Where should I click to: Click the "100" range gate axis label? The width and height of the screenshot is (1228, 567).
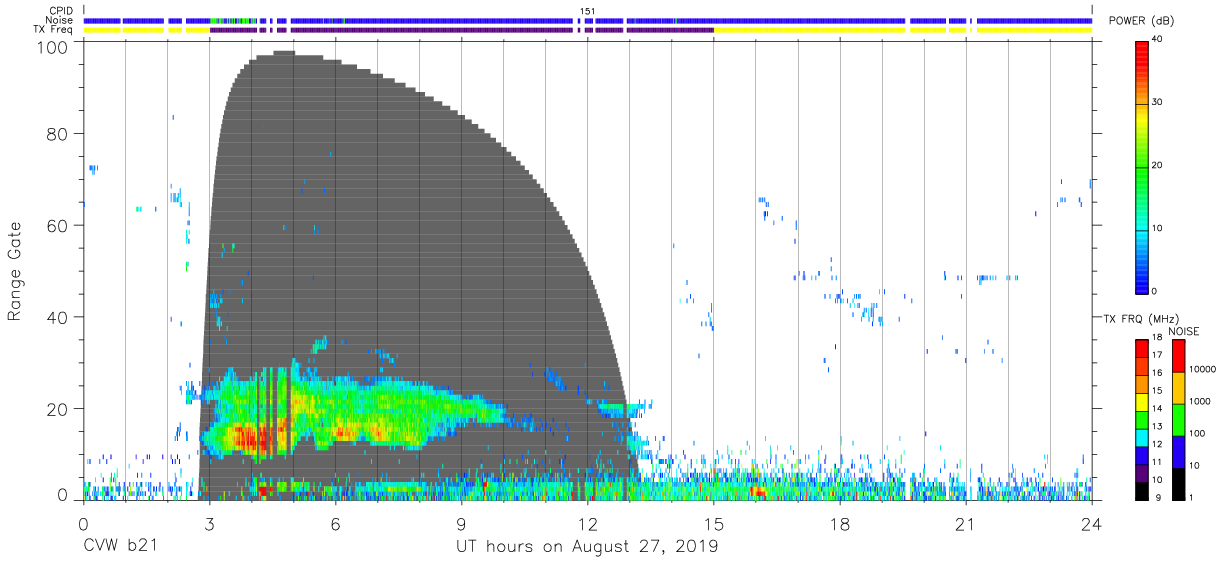54,47
